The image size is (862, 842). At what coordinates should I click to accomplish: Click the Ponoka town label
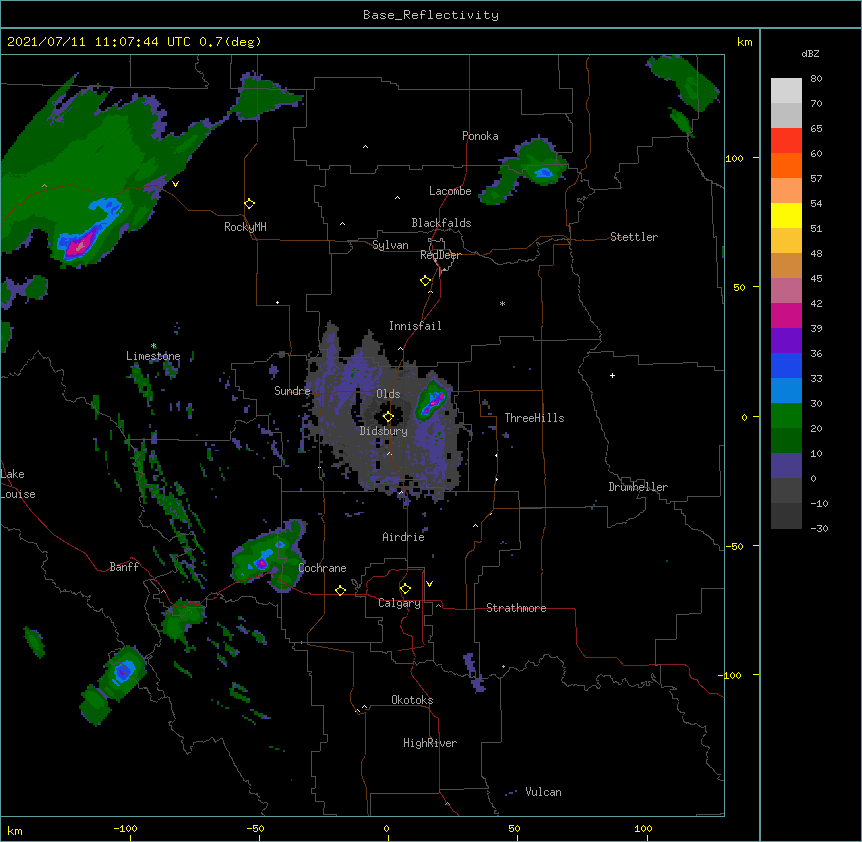480,136
